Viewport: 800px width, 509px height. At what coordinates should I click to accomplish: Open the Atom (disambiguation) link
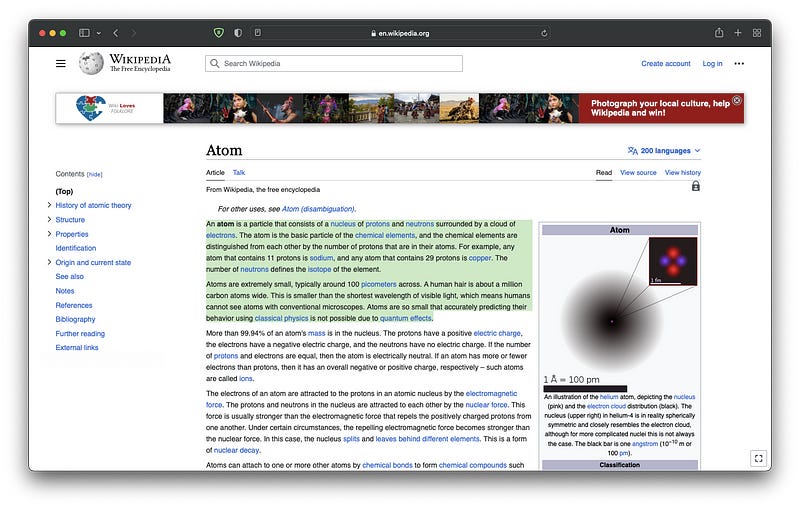pos(318,209)
